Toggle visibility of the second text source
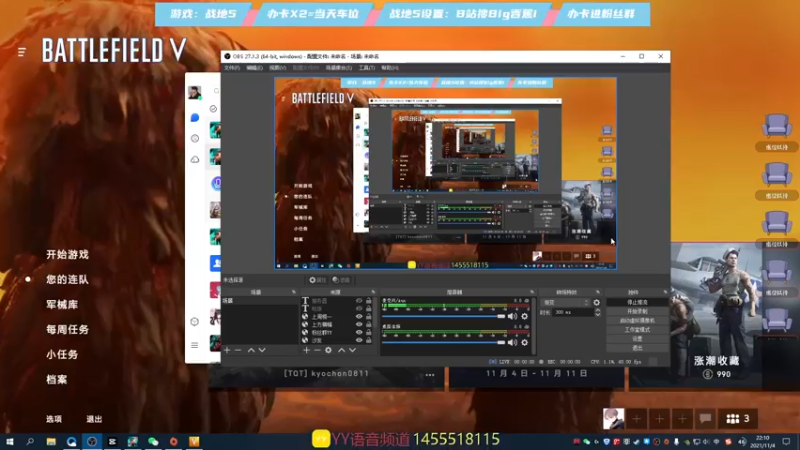Viewport: 800px width, 450px height. 359,309
